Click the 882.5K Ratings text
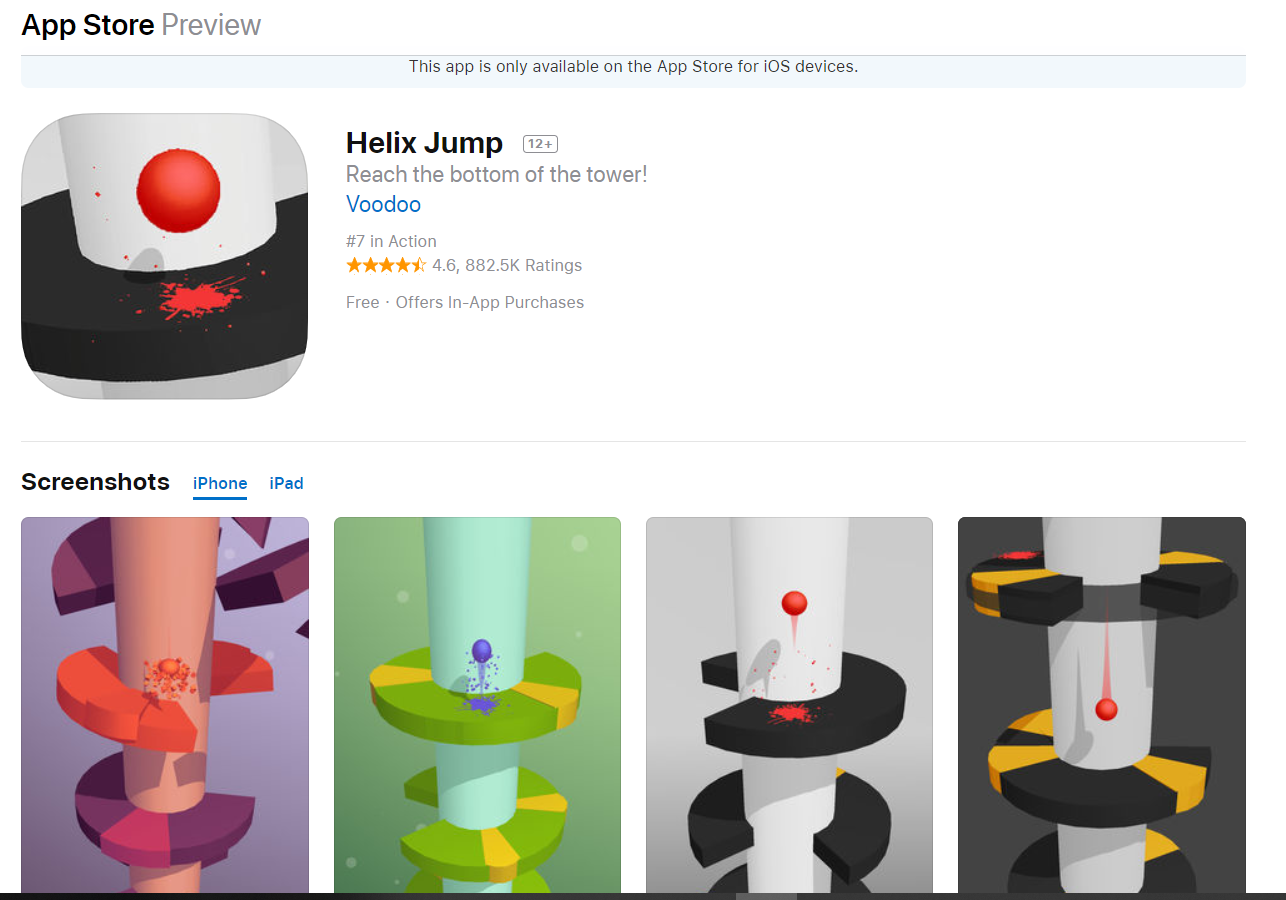The image size is (1286, 900). pos(523,265)
